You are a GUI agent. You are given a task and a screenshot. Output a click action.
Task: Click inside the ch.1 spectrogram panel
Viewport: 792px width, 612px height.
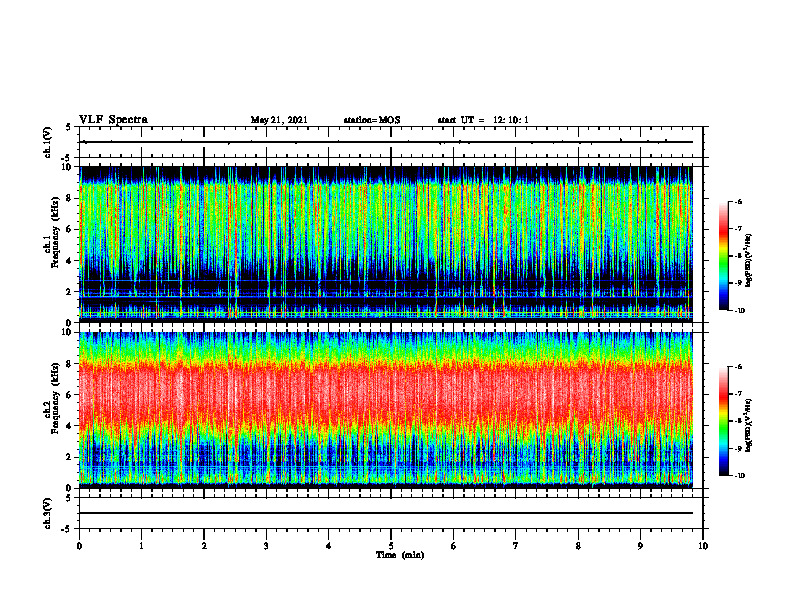386,244
